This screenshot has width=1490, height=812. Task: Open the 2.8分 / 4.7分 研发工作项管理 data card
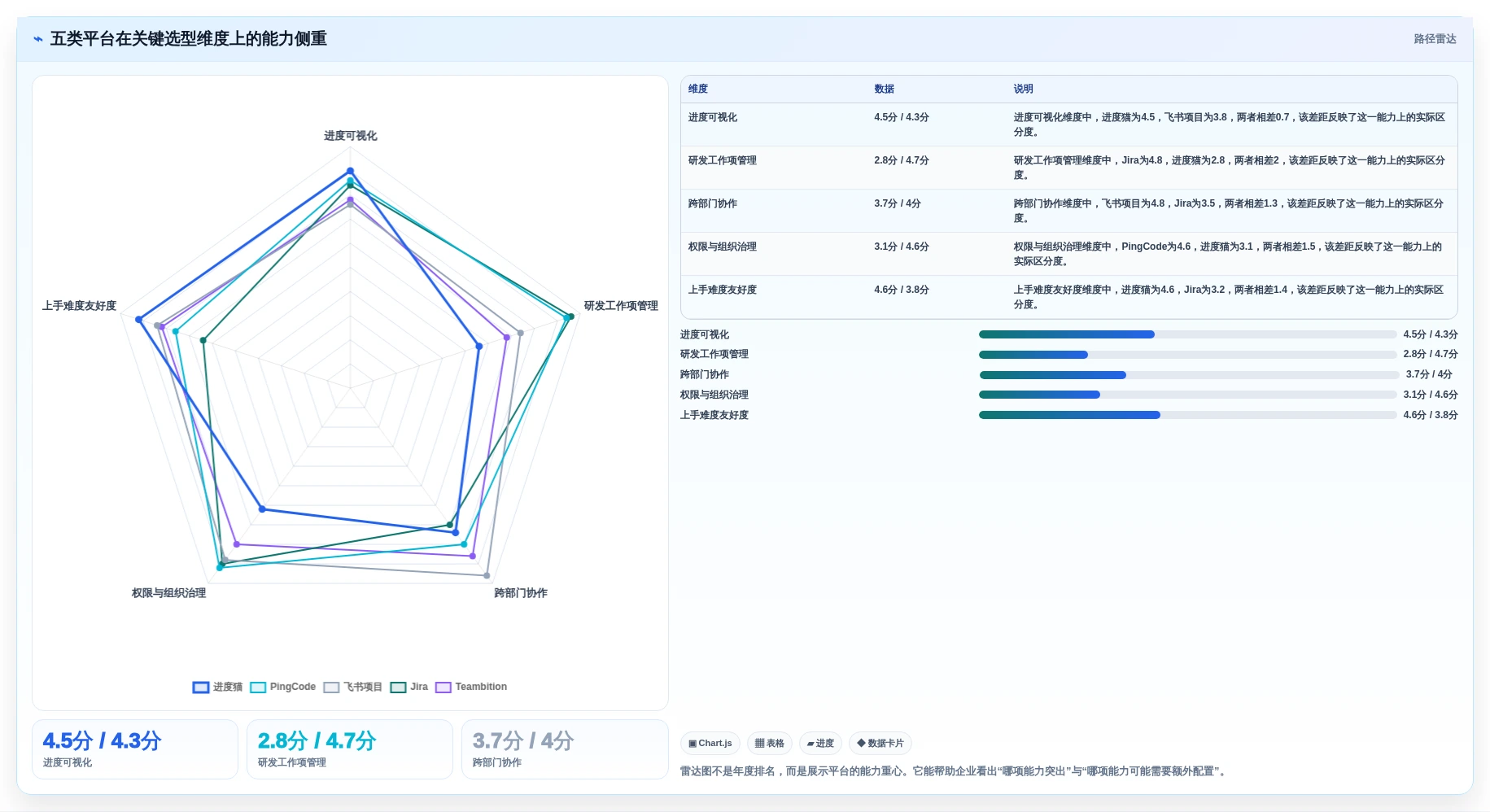pyautogui.click(x=350, y=749)
